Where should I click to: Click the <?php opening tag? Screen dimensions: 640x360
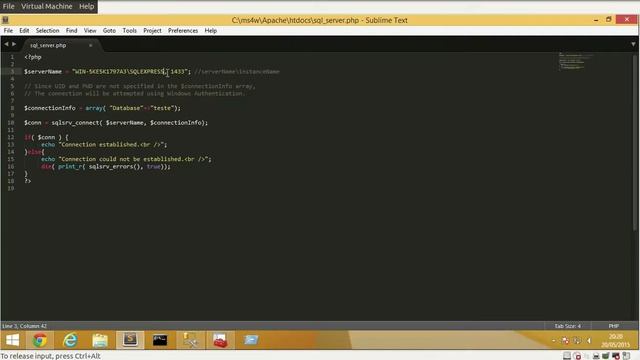tap(33, 57)
